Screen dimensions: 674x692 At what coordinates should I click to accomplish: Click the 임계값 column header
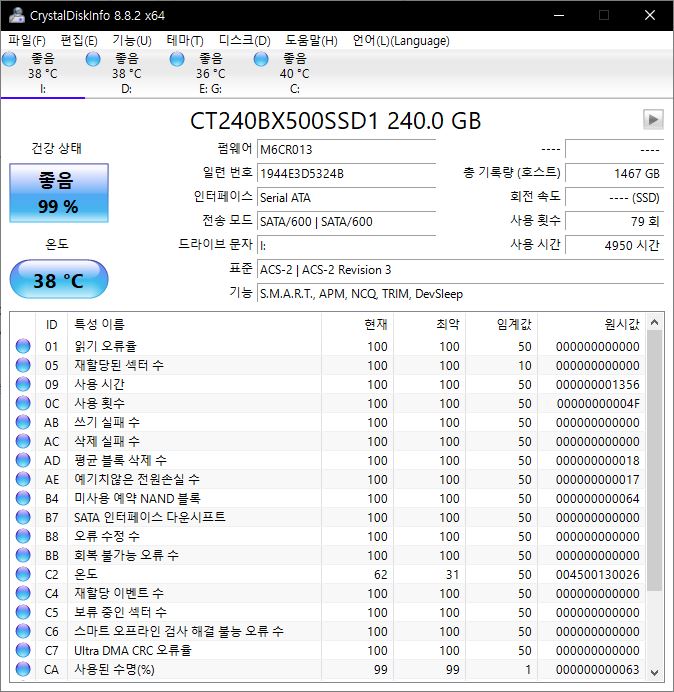pyautogui.click(x=501, y=324)
